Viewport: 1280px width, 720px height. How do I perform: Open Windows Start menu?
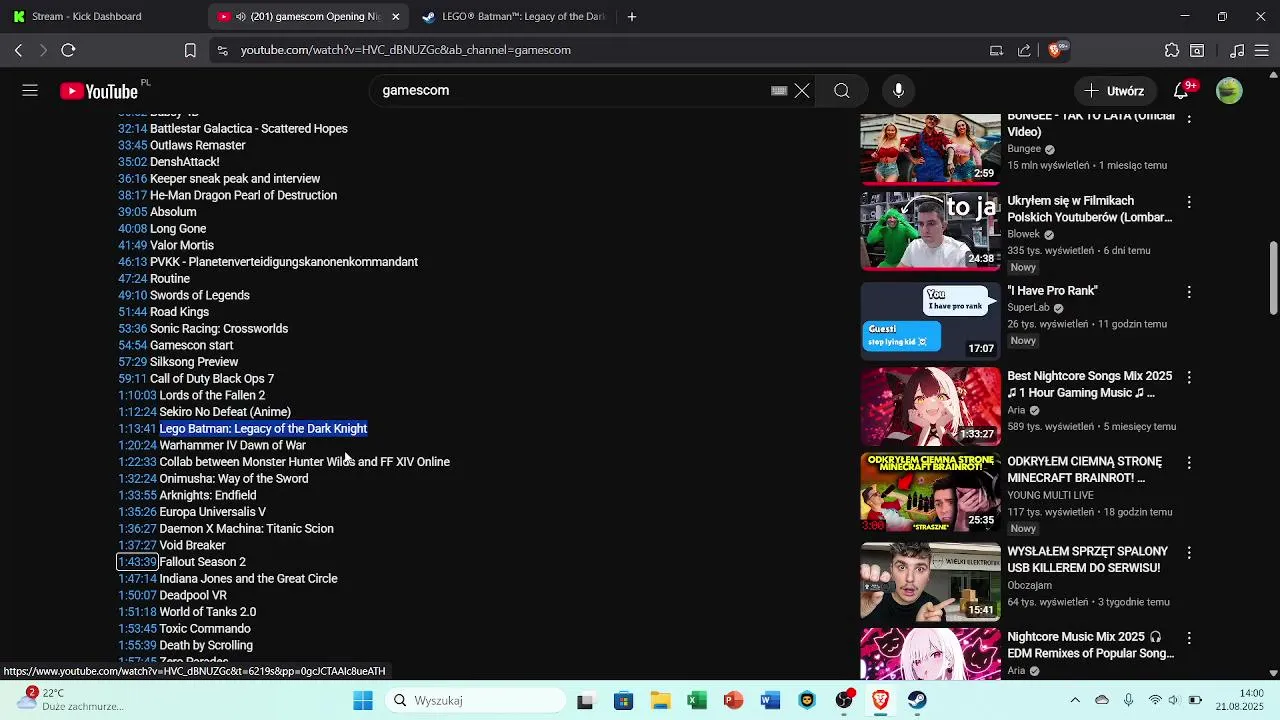363,701
